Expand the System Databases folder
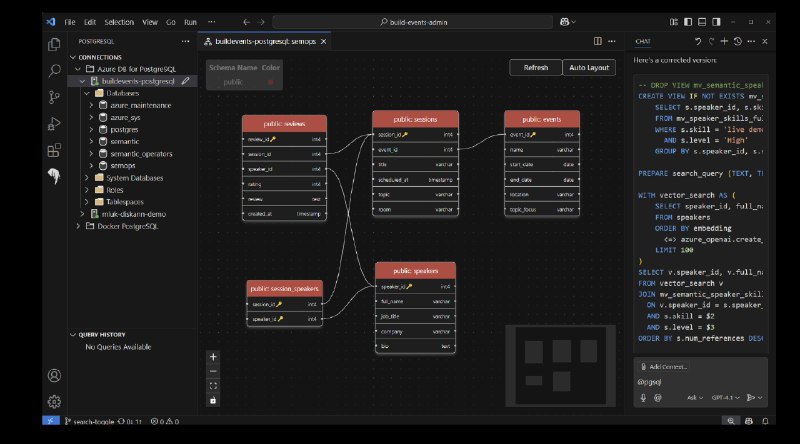800x444 pixels. (x=87, y=178)
